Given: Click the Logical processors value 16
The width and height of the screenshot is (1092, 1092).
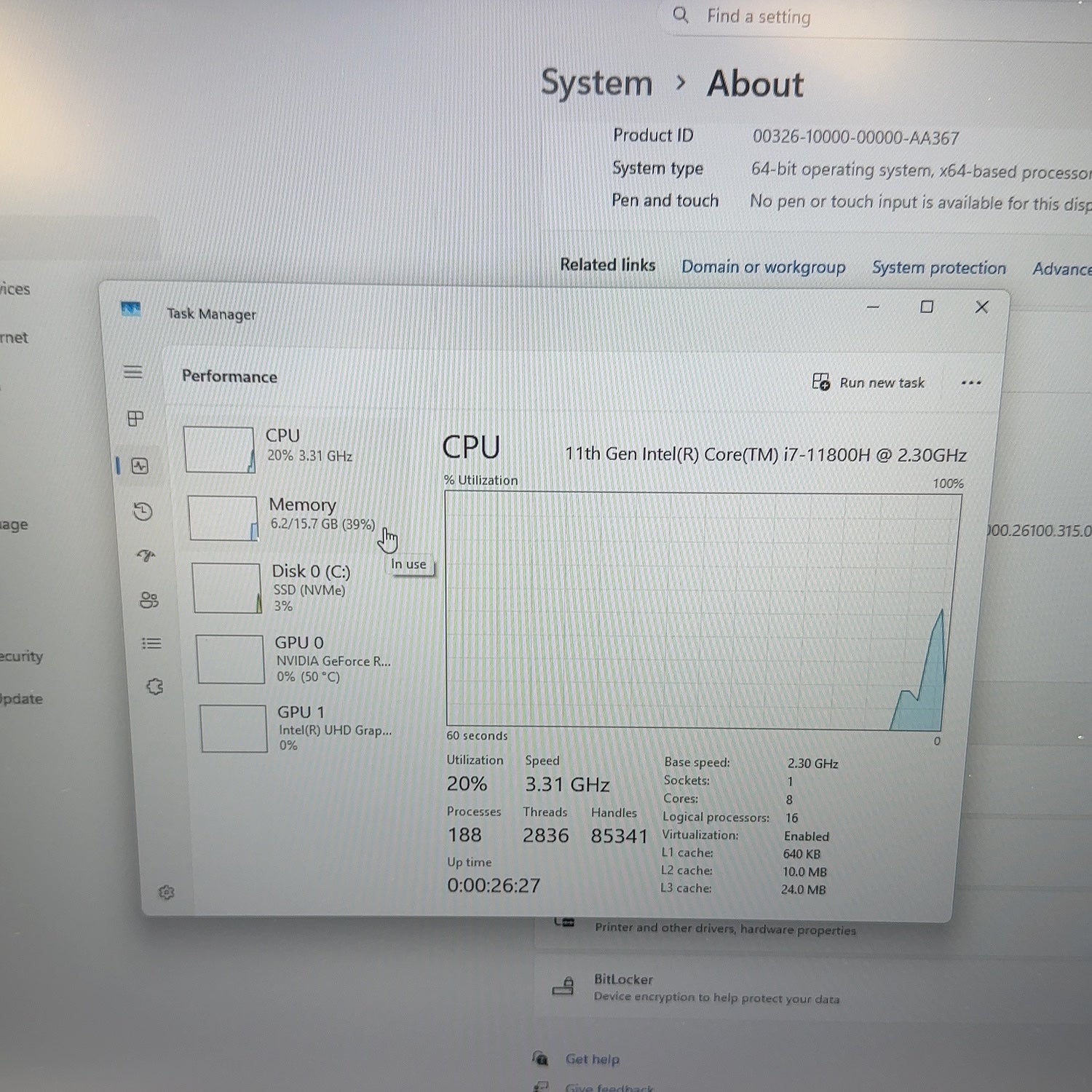Looking at the screenshot, I should [792, 818].
